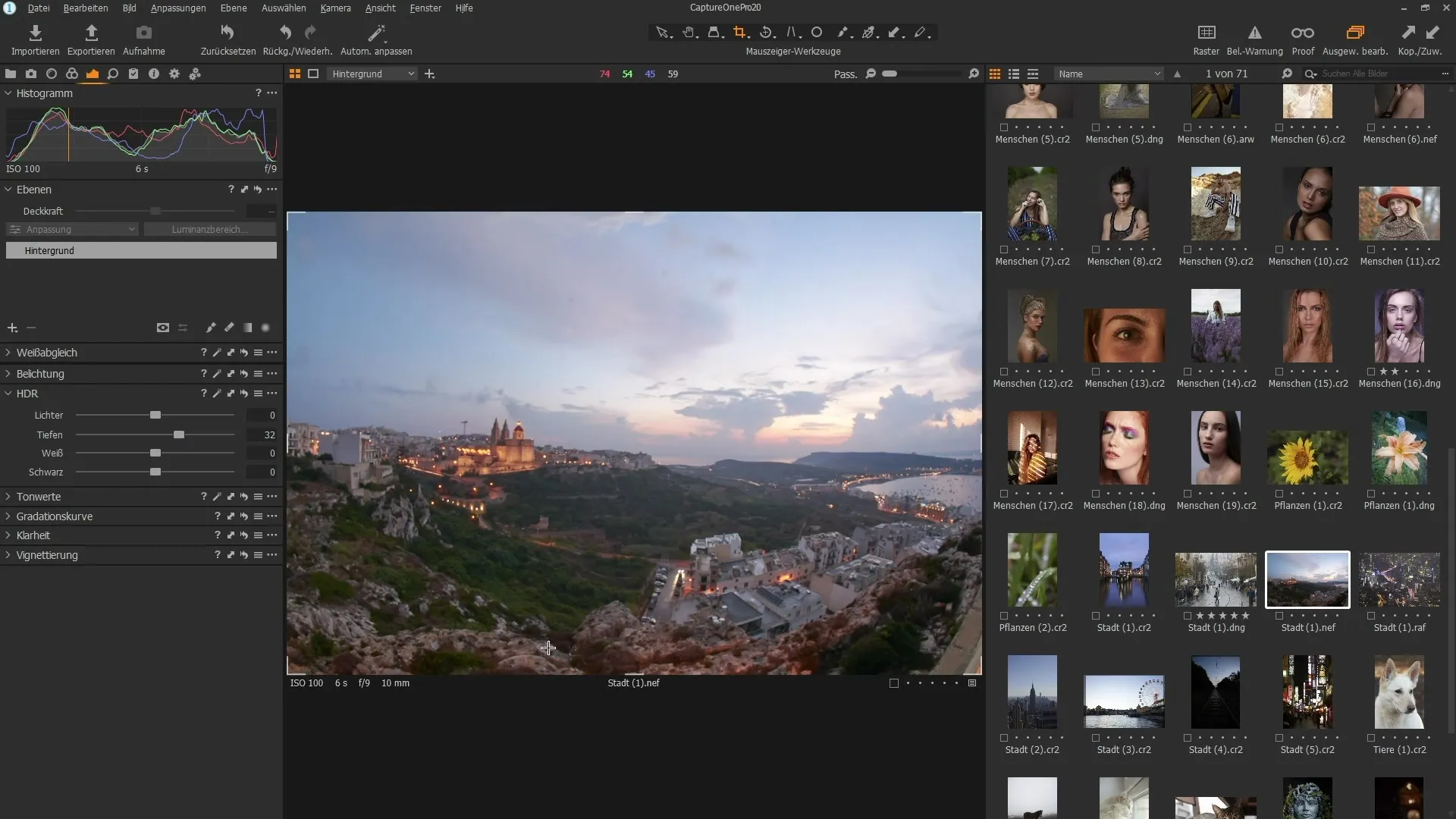Collapse the Ebenen panel
The image size is (1456, 819).
pos(8,190)
